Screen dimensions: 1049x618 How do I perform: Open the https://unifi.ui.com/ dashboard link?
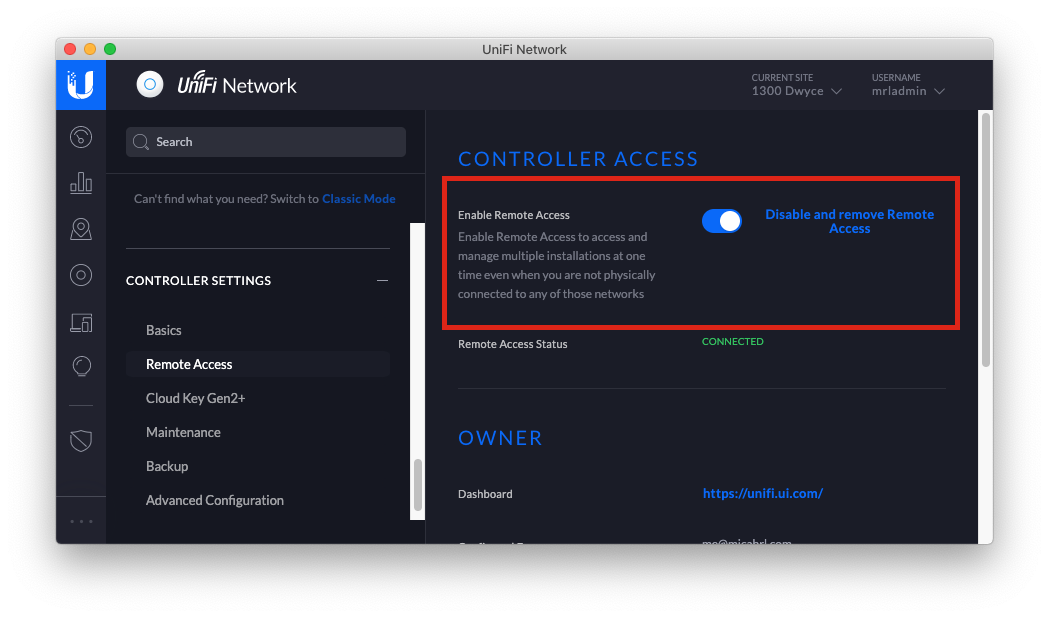(x=763, y=493)
